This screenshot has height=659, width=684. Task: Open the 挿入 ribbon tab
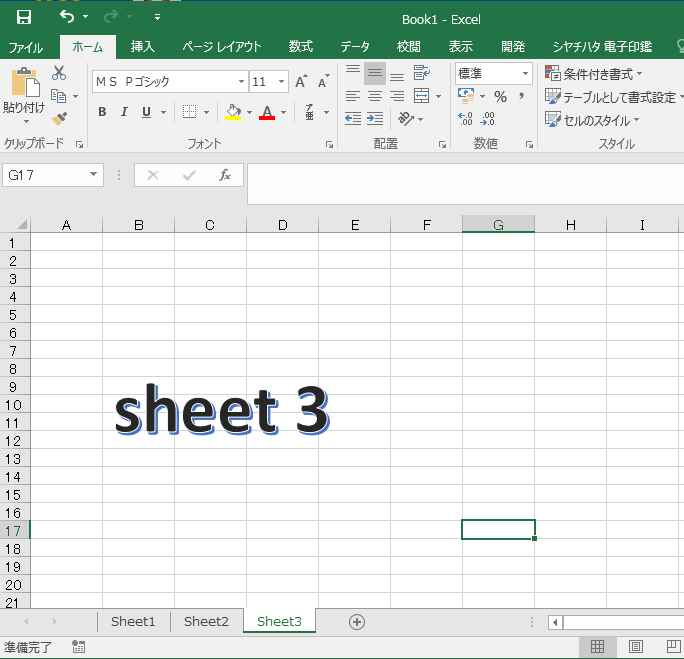coord(143,47)
